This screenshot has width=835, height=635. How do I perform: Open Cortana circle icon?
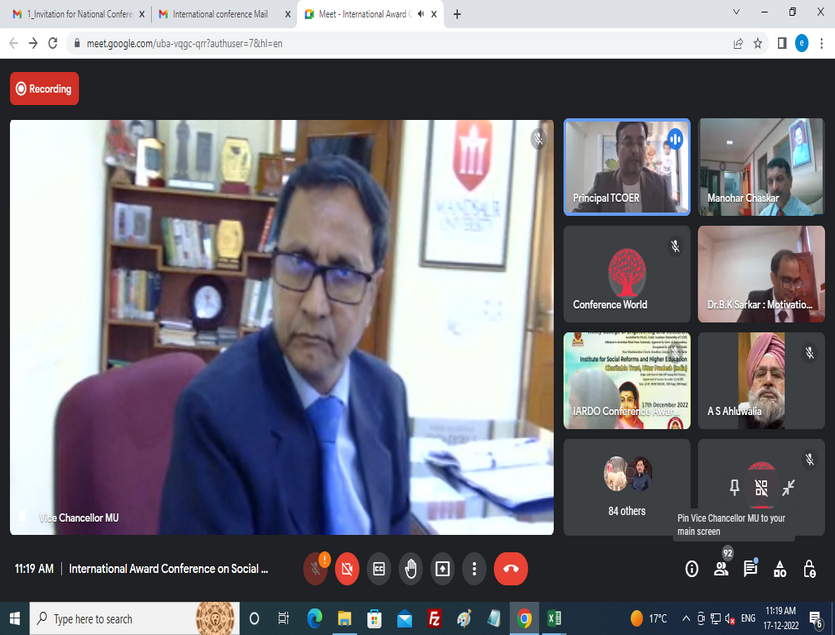pos(255,618)
